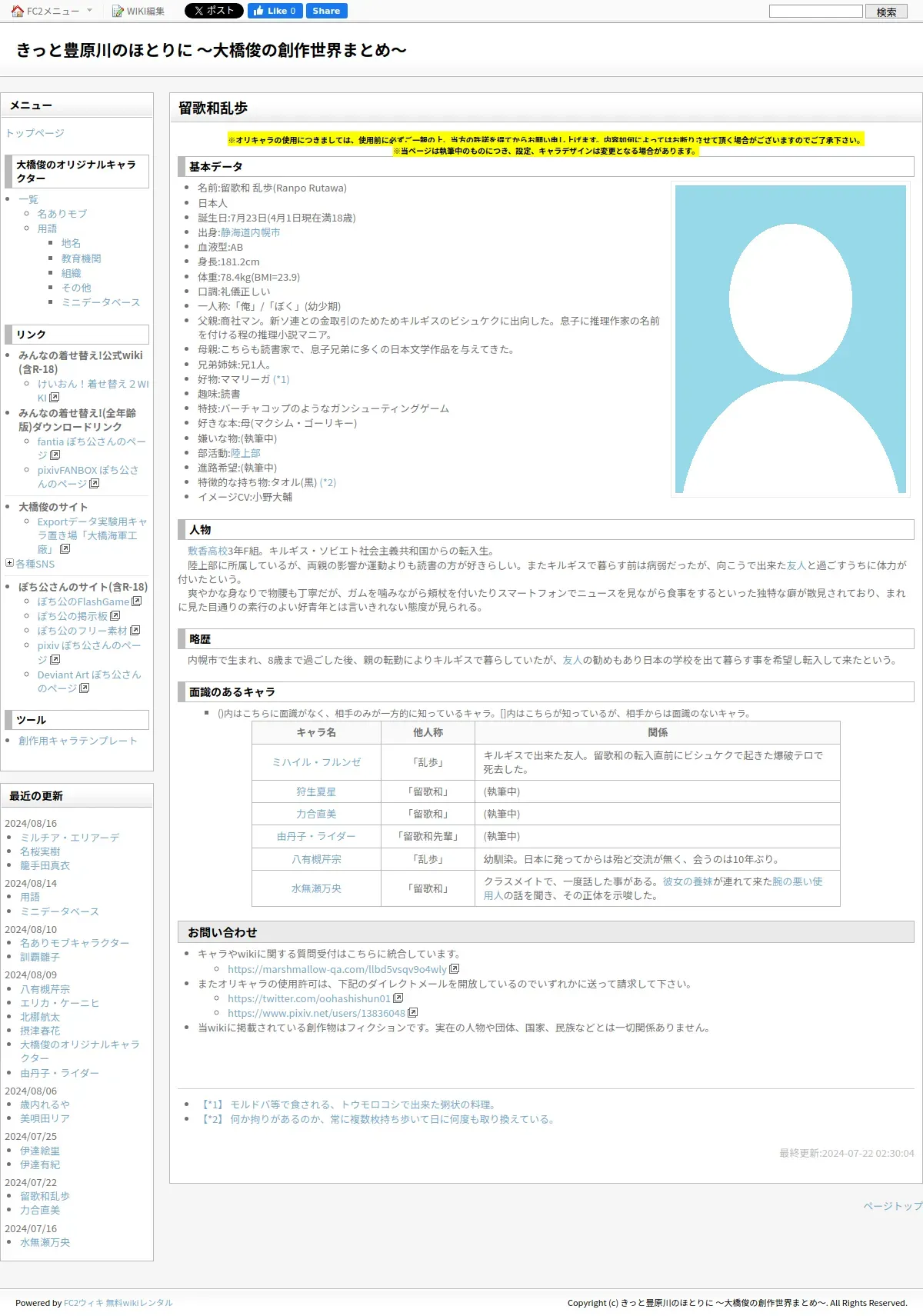The image size is (923, 1316).
Task: Expand the 各種SNS section
Action: 9,563
